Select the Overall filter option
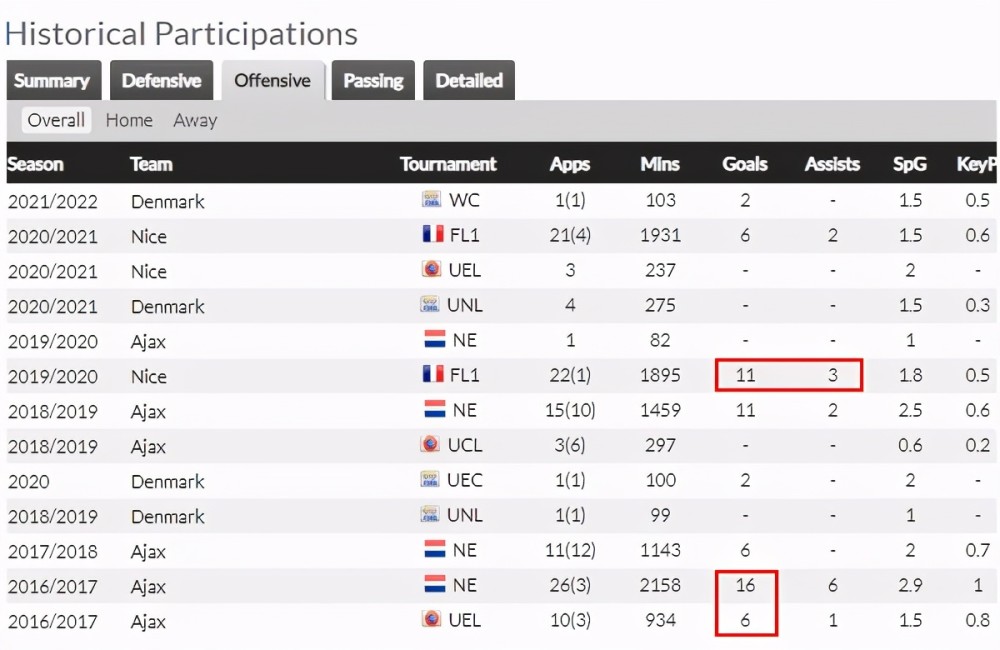This screenshot has height=650, width=1000. click(56, 120)
